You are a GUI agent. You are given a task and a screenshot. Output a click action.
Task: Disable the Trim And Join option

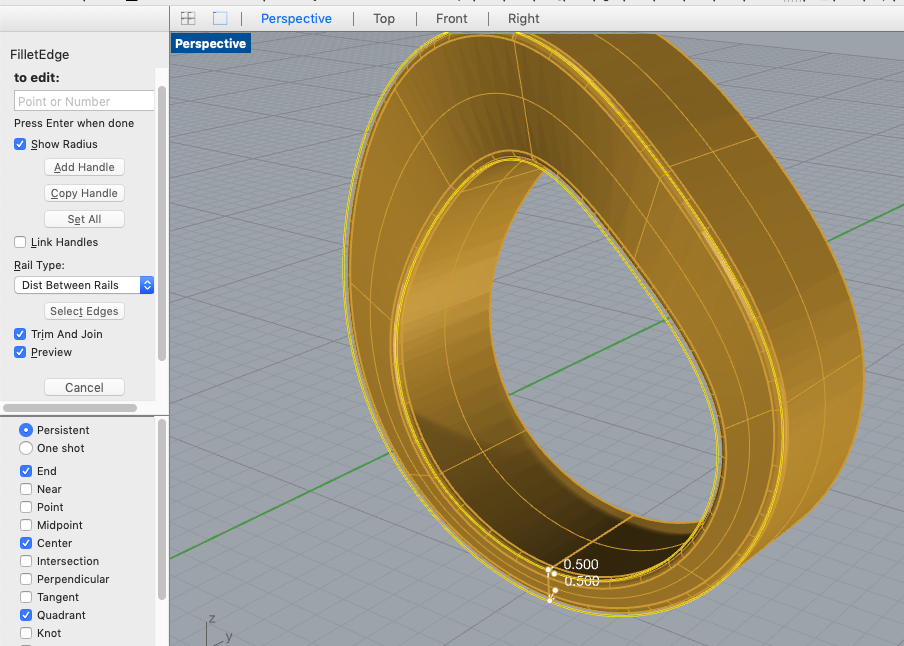[20, 334]
